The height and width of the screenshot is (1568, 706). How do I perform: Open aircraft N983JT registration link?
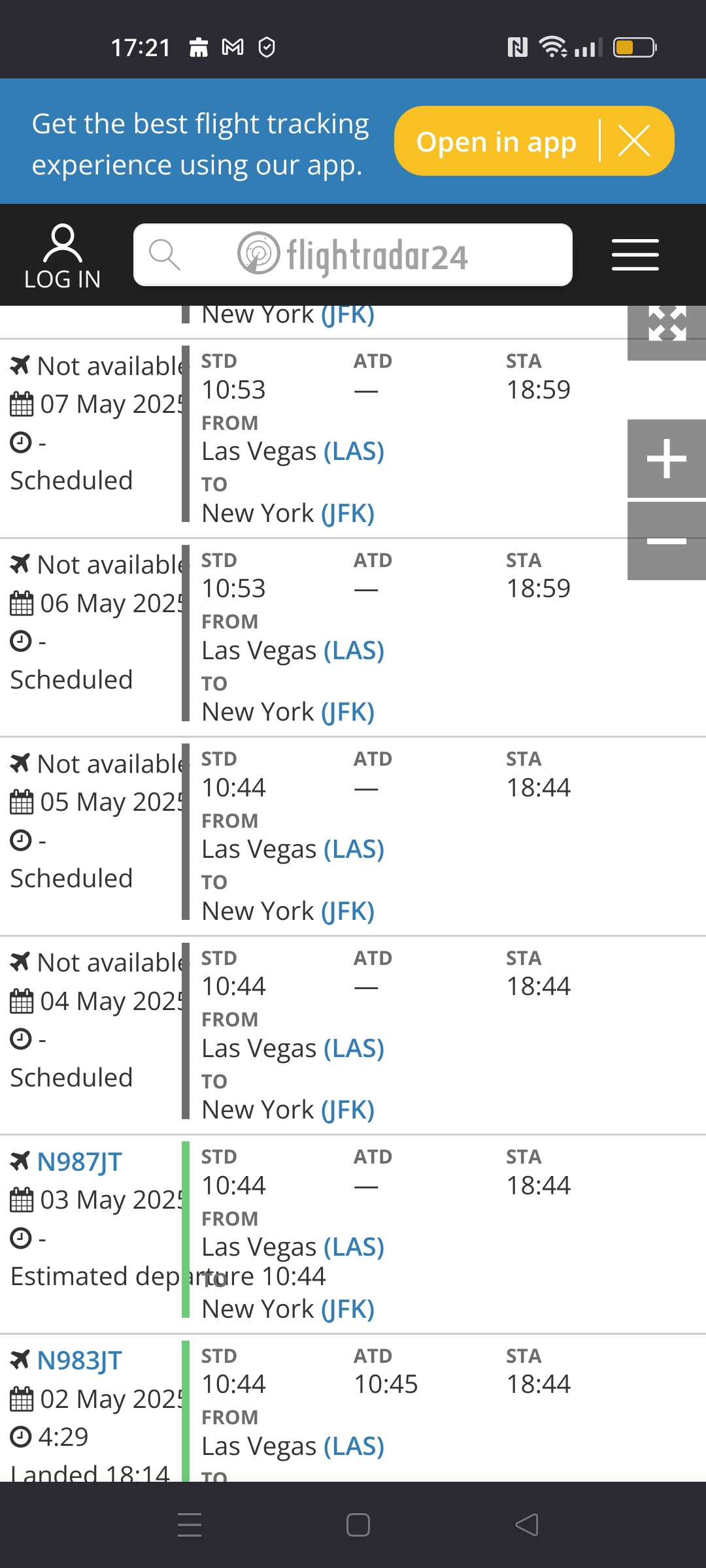point(79,1360)
